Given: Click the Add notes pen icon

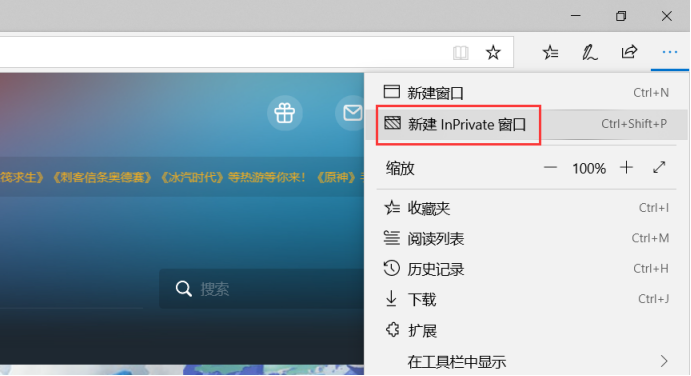Looking at the screenshot, I should (590, 53).
